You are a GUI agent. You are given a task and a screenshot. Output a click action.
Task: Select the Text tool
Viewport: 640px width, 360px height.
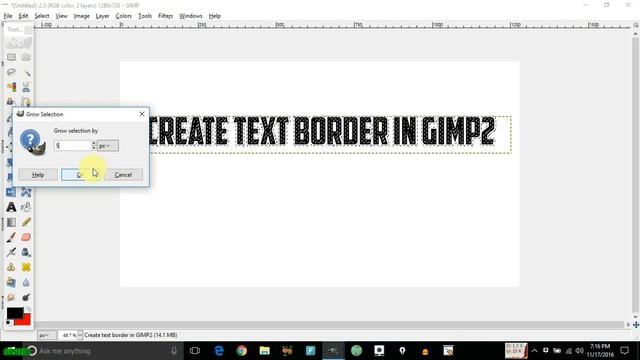click(x=11, y=207)
